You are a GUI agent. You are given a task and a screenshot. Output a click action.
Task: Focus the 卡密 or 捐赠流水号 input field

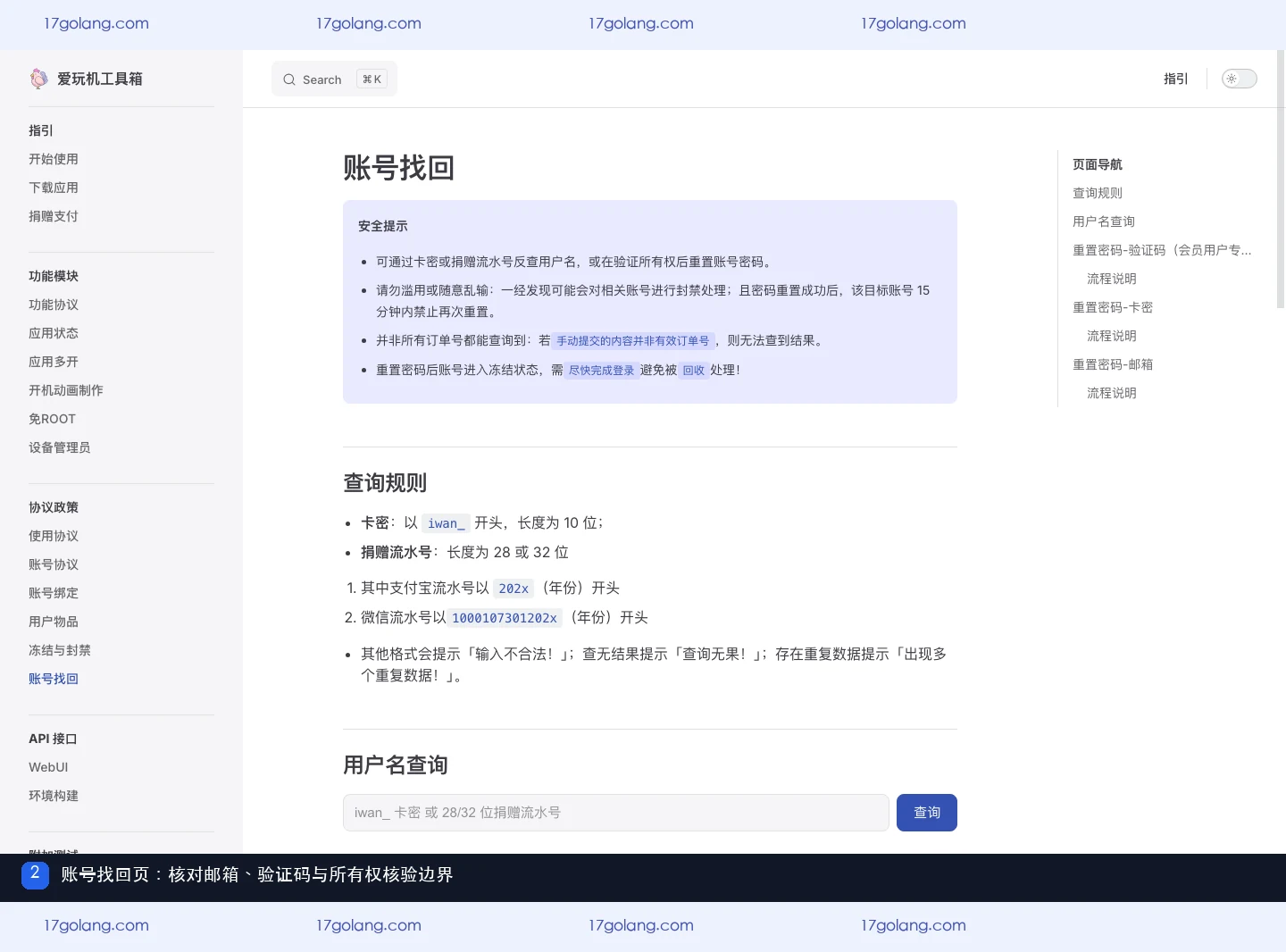click(616, 813)
